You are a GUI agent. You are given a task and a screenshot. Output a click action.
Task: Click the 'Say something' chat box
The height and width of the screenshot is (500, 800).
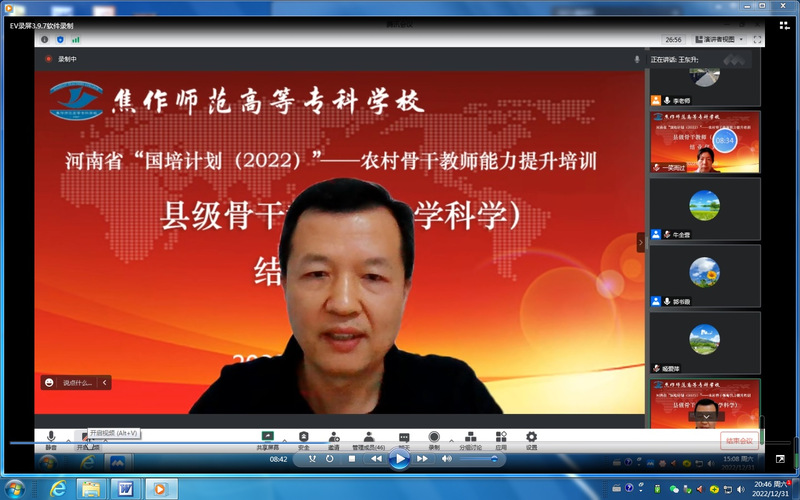pos(70,382)
